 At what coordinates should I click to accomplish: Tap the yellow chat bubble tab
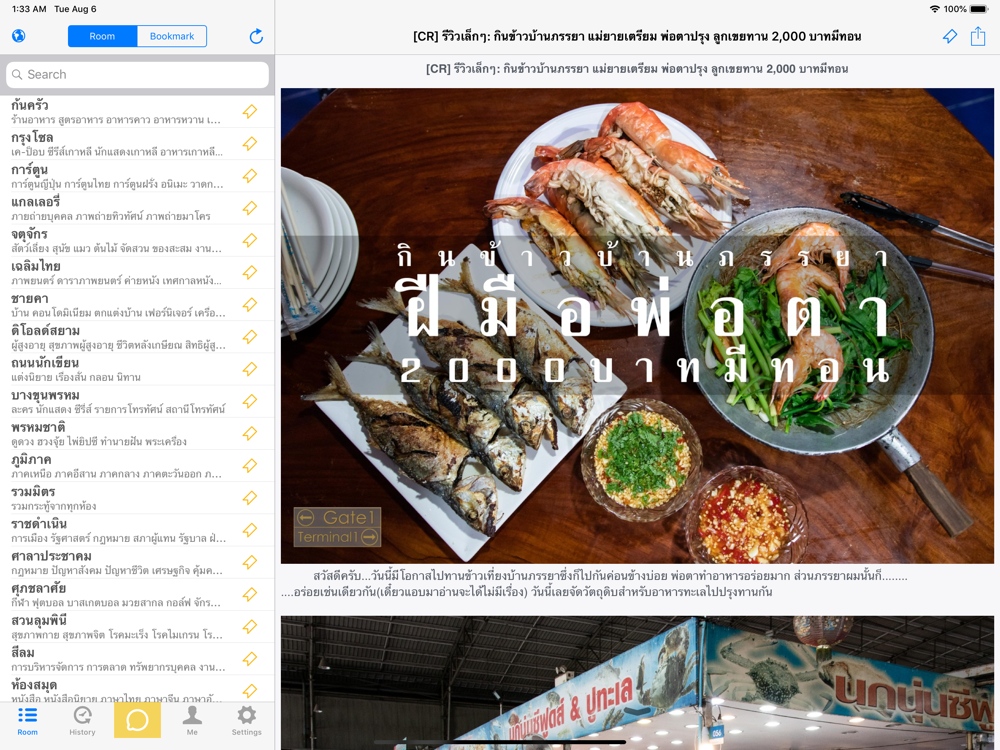coord(137,720)
